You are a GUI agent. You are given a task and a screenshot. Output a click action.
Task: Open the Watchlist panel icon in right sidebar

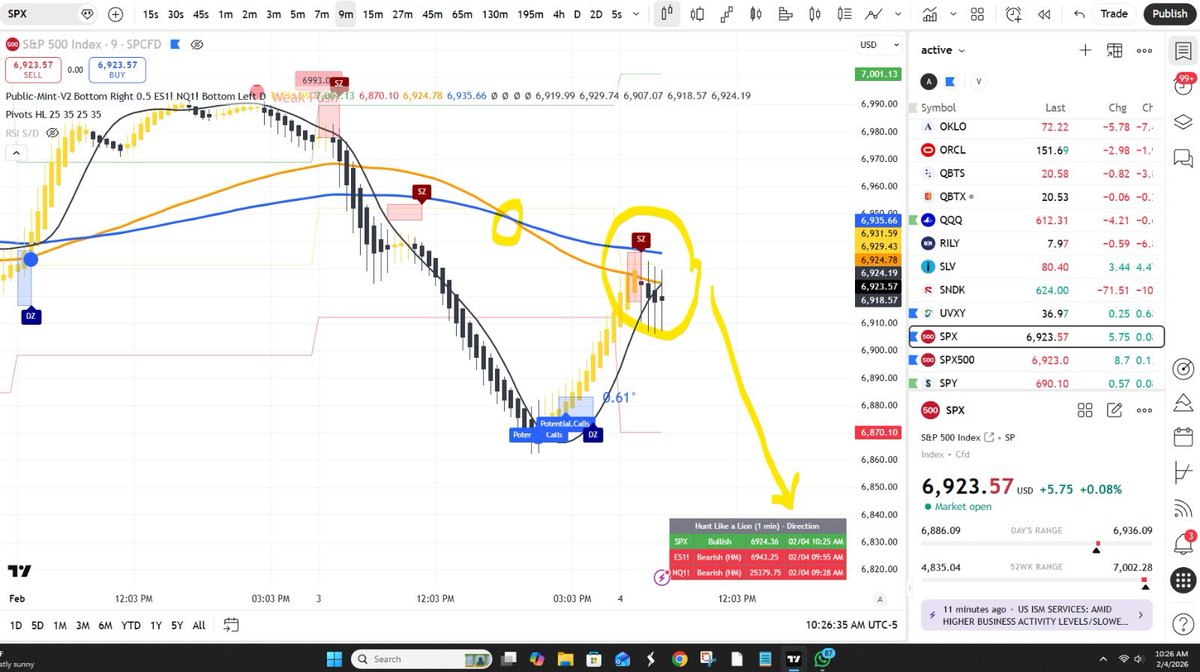click(x=1184, y=50)
